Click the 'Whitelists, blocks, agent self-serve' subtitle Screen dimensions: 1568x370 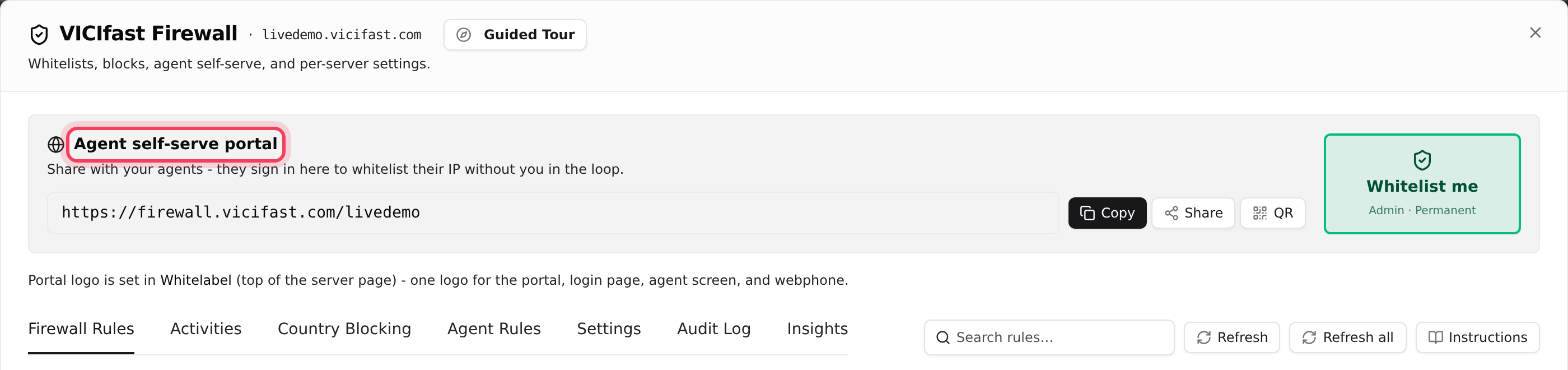pyautogui.click(x=229, y=64)
